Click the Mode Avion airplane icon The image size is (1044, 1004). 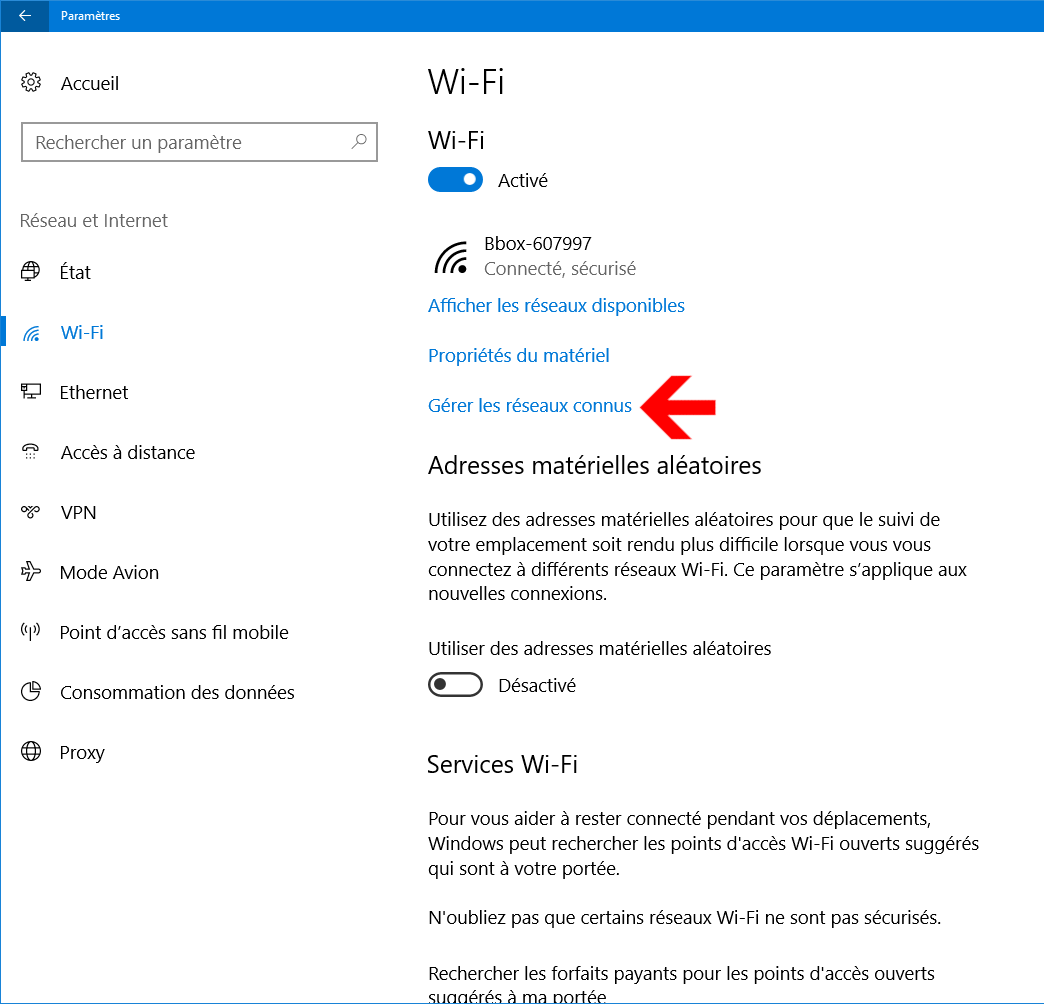coord(31,571)
